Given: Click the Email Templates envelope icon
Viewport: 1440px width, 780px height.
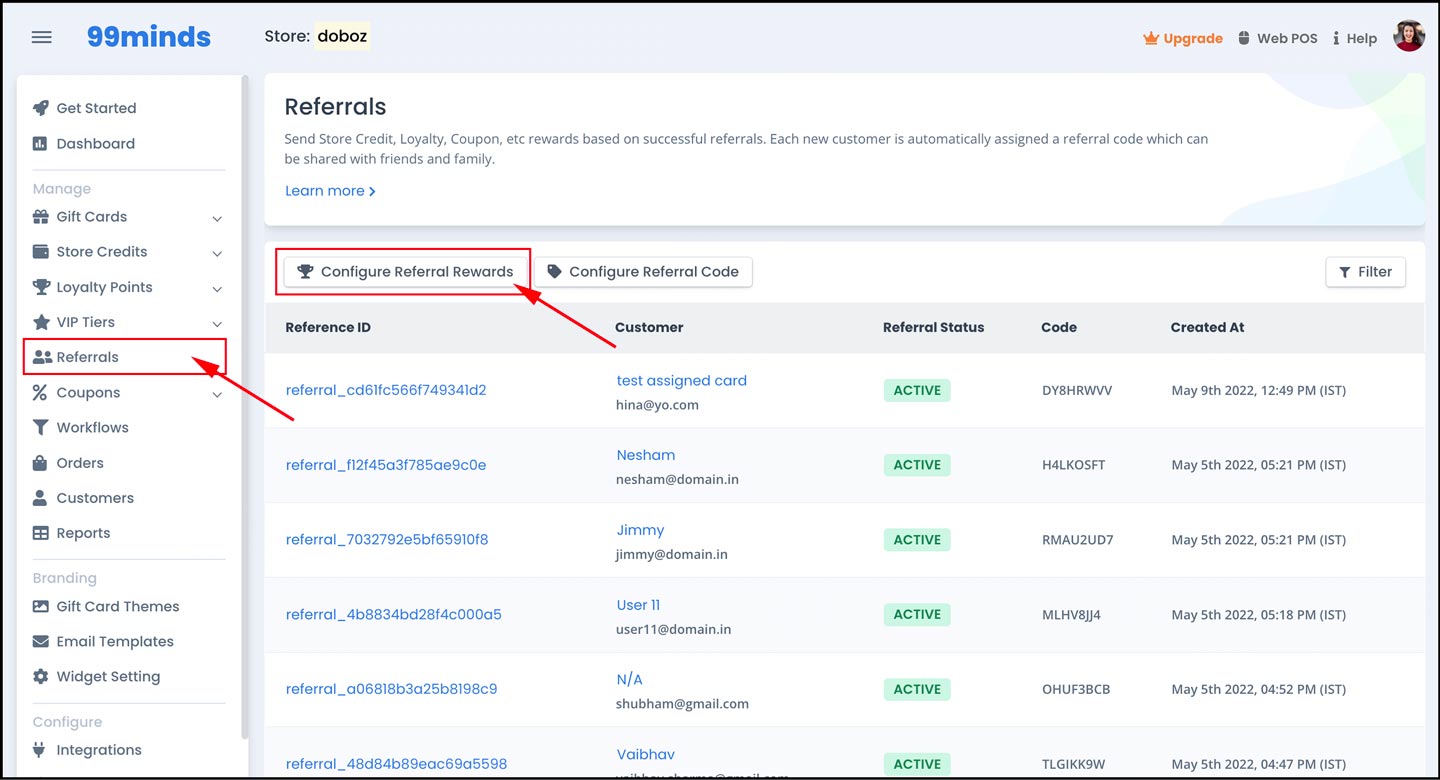Looking at the screenshot, I should click(x=40, y=641).
